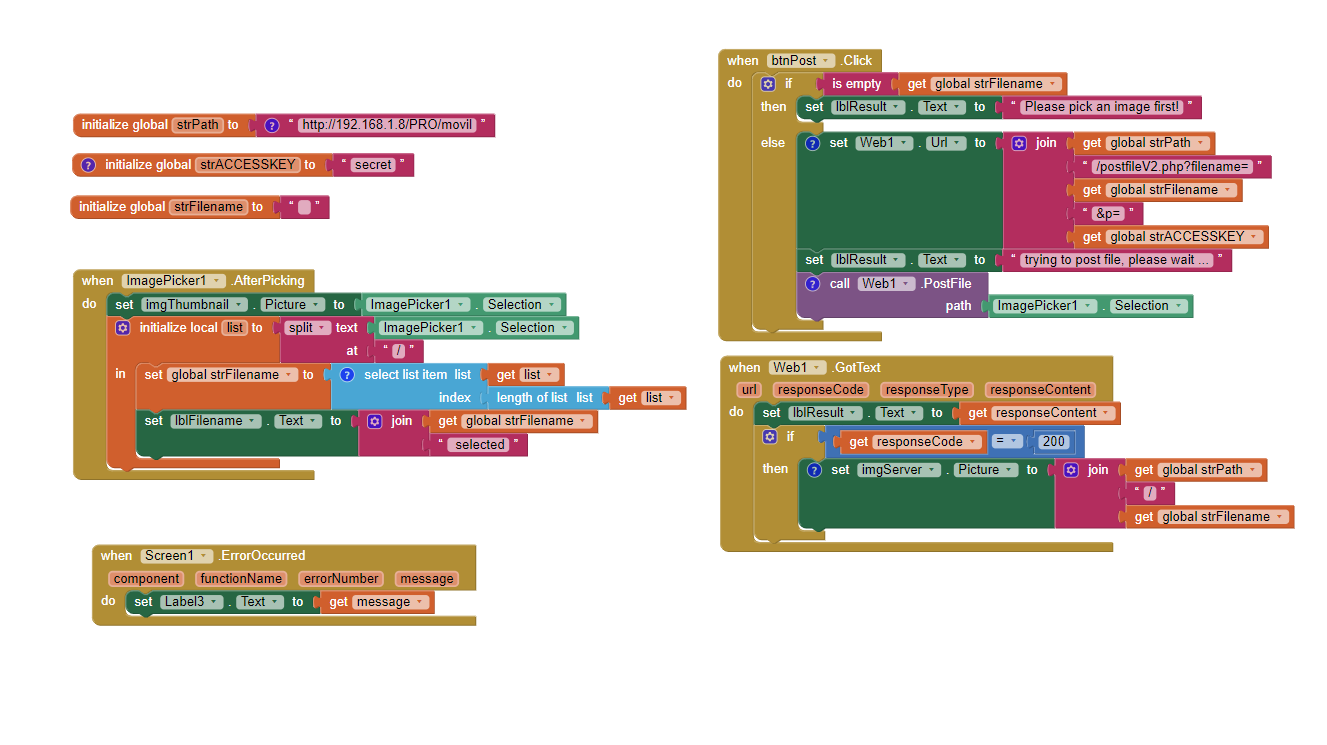The image size is (1327, 745).
Task: Open mutator gear on btnPost if block
Action: (x=768, y=84)
